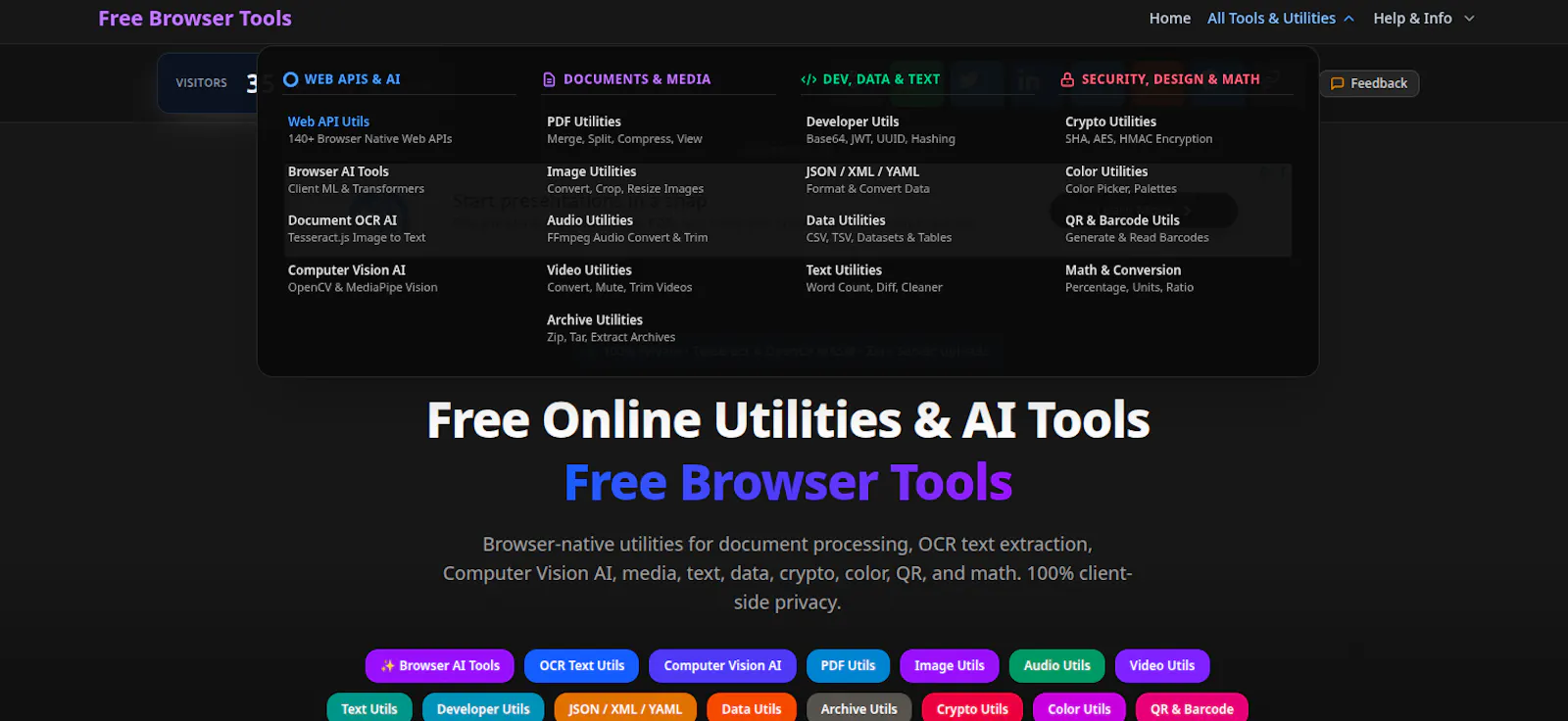Select Image Utilities menu entry
This screenshot has width=1568, height=721.
pyautogui.click(x=625, y=179)
